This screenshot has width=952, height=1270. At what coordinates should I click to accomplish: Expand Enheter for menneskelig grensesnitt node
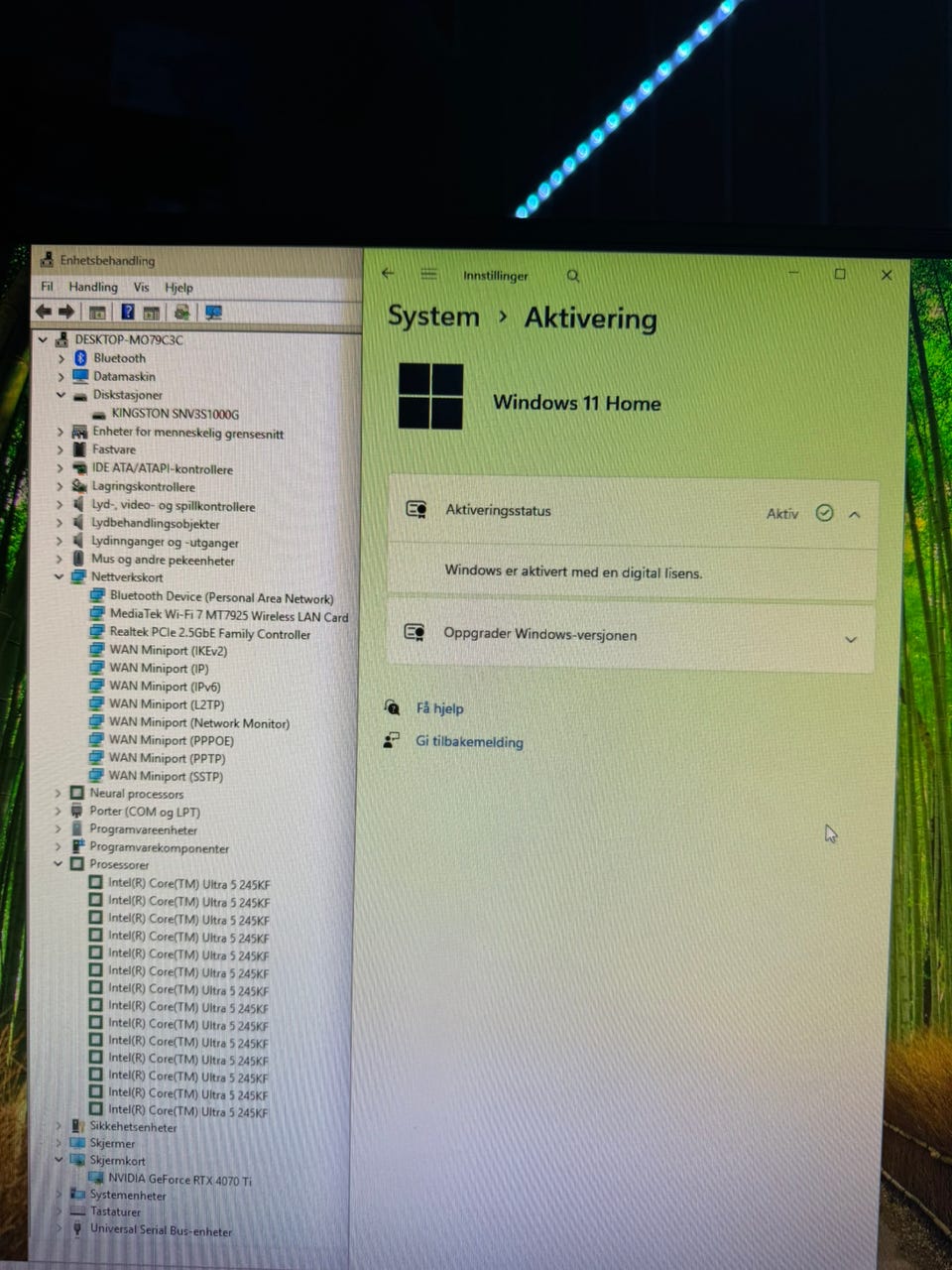coord(60,432)
